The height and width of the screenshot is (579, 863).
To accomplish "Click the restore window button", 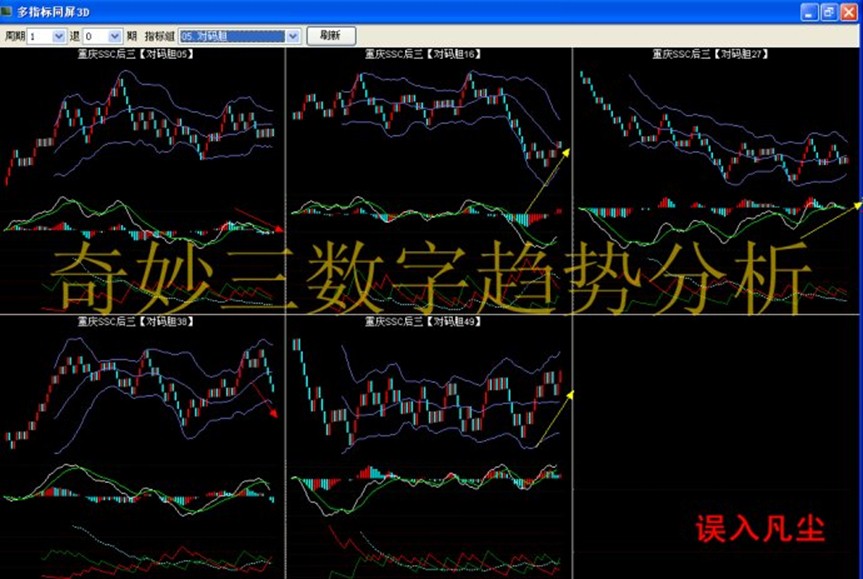I will [x=828, y=12].
